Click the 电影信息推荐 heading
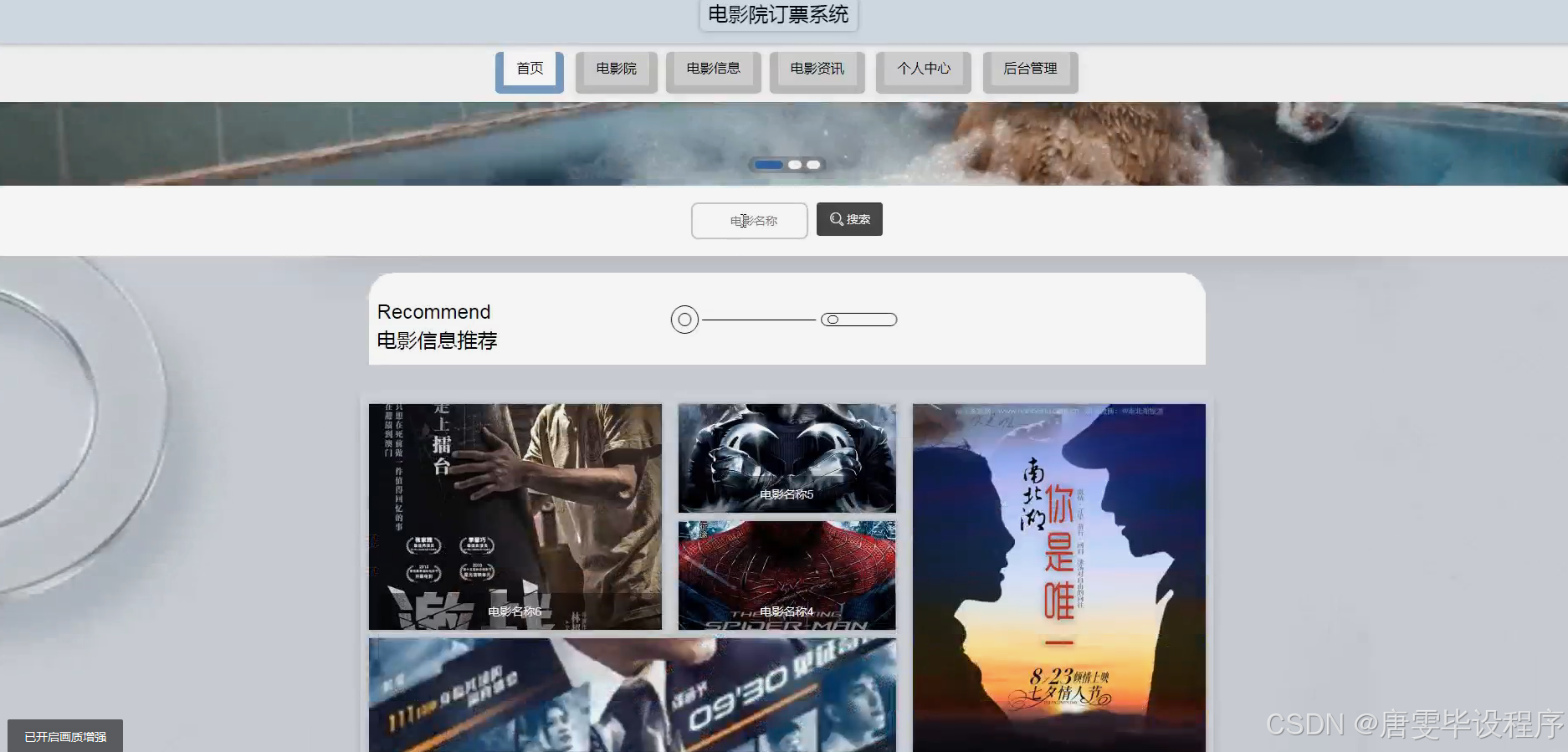The height and width of the screenshot is (752, 1568). click(437, 340)
